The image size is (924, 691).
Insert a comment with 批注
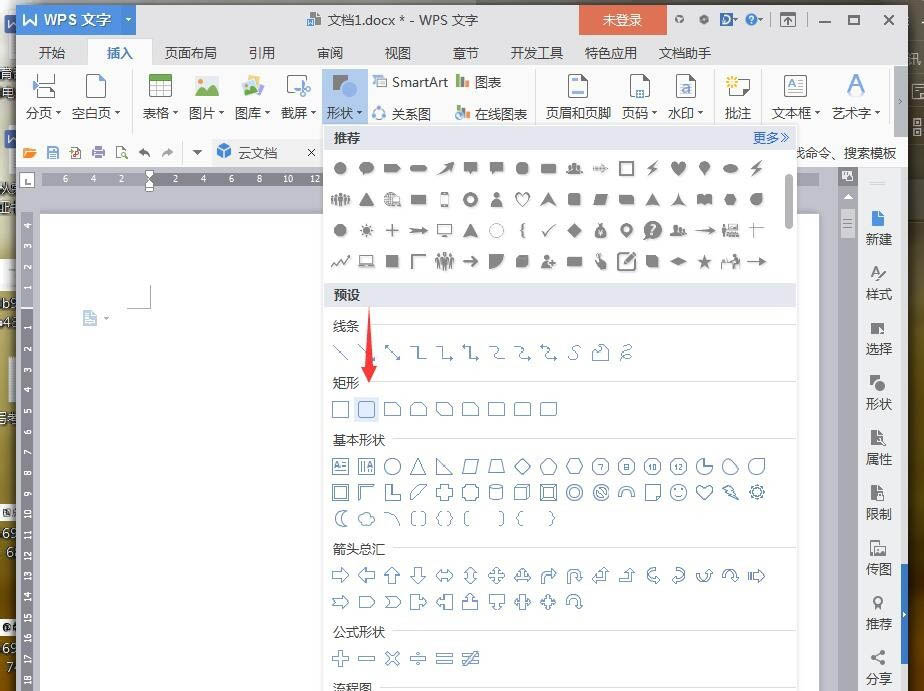tap(737, 97)
